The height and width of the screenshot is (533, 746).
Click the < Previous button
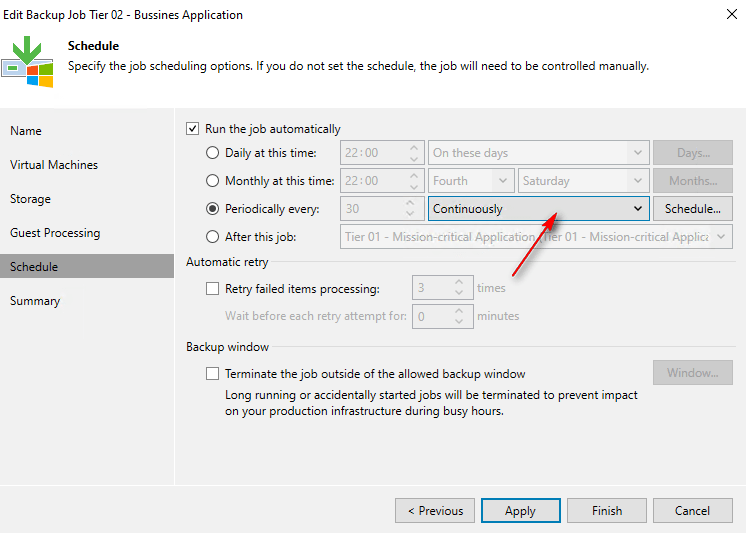point(434,510)
